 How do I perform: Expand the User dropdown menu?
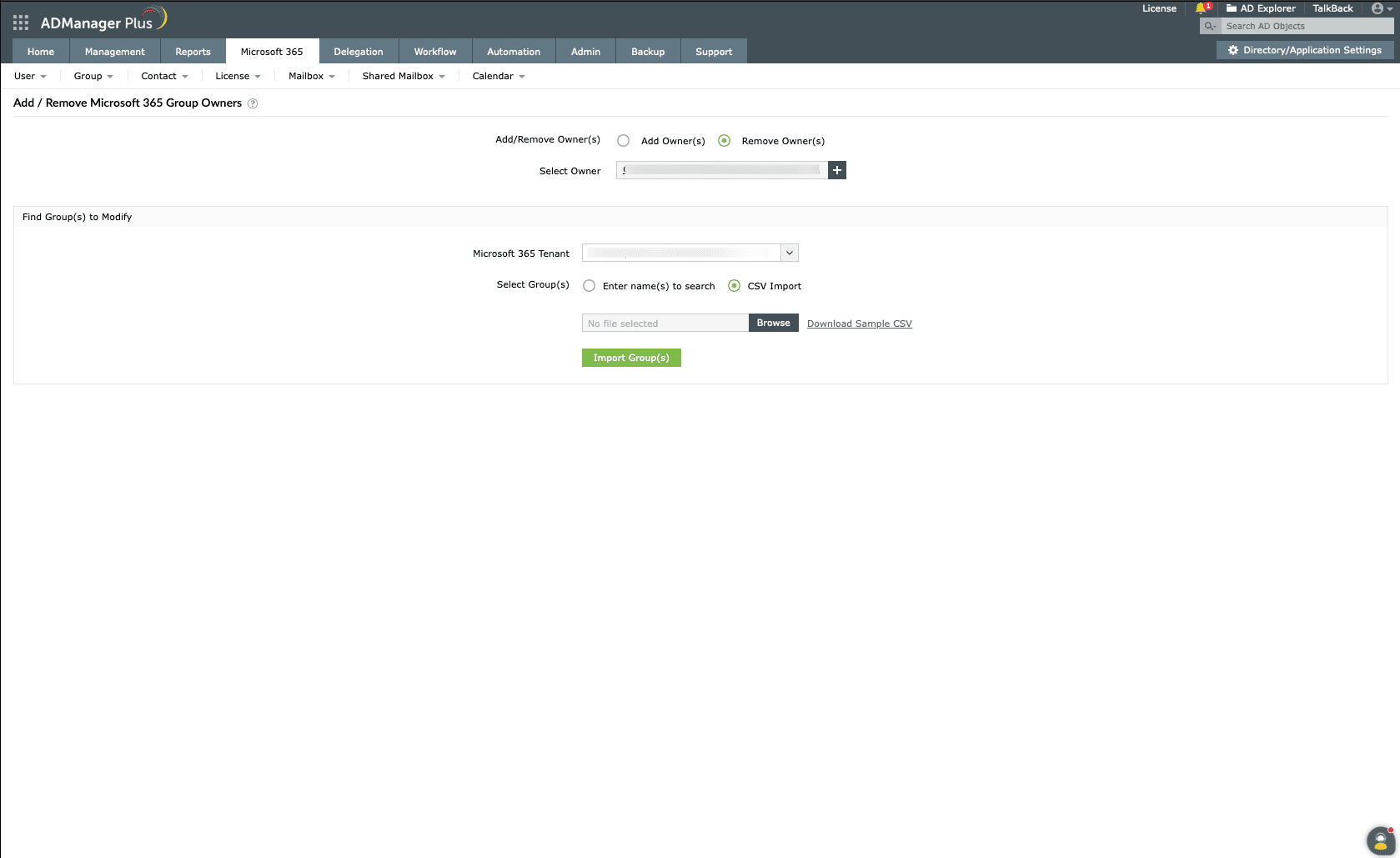pos(30,76)
